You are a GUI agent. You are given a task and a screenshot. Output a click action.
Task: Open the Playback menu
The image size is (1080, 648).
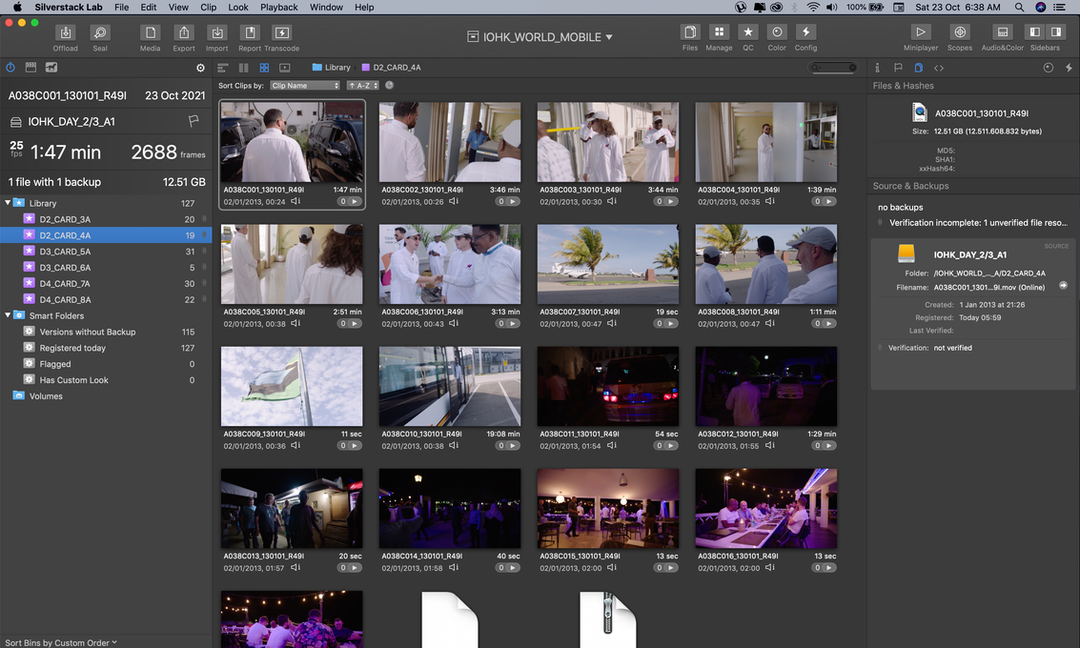coord(279,7)
